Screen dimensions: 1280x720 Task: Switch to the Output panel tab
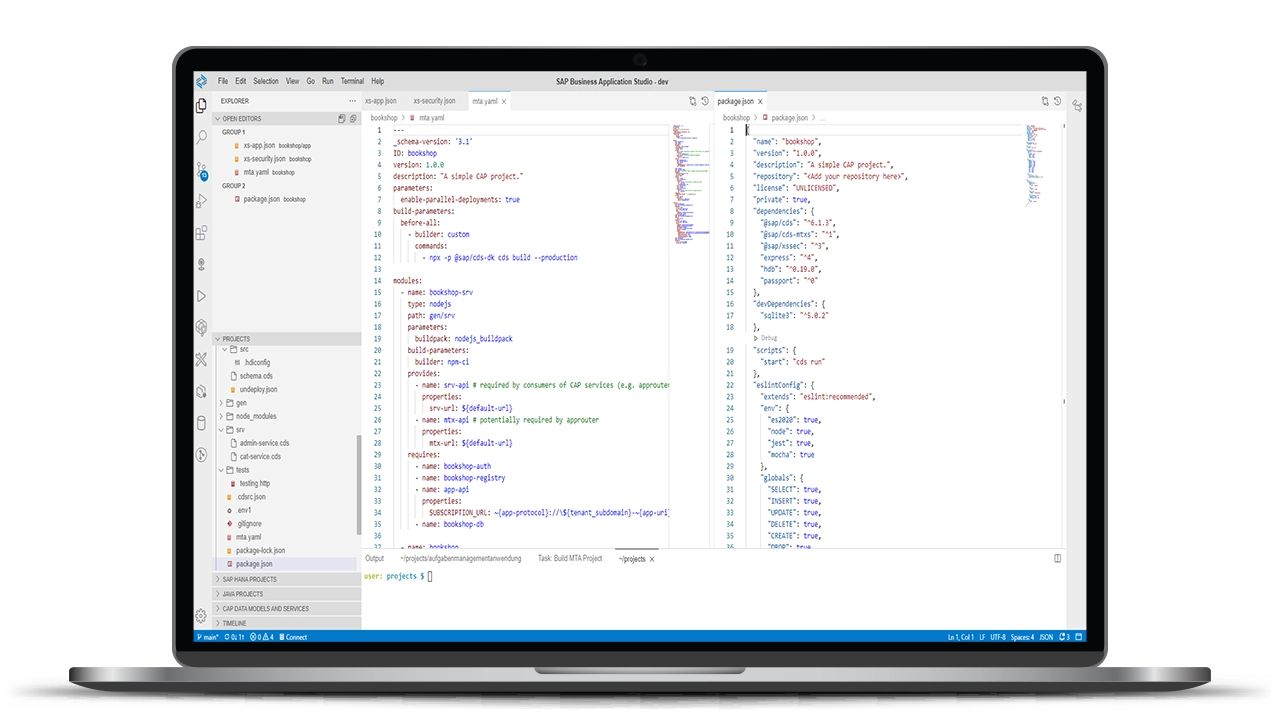pyautogui.click(x=374, y=559)
